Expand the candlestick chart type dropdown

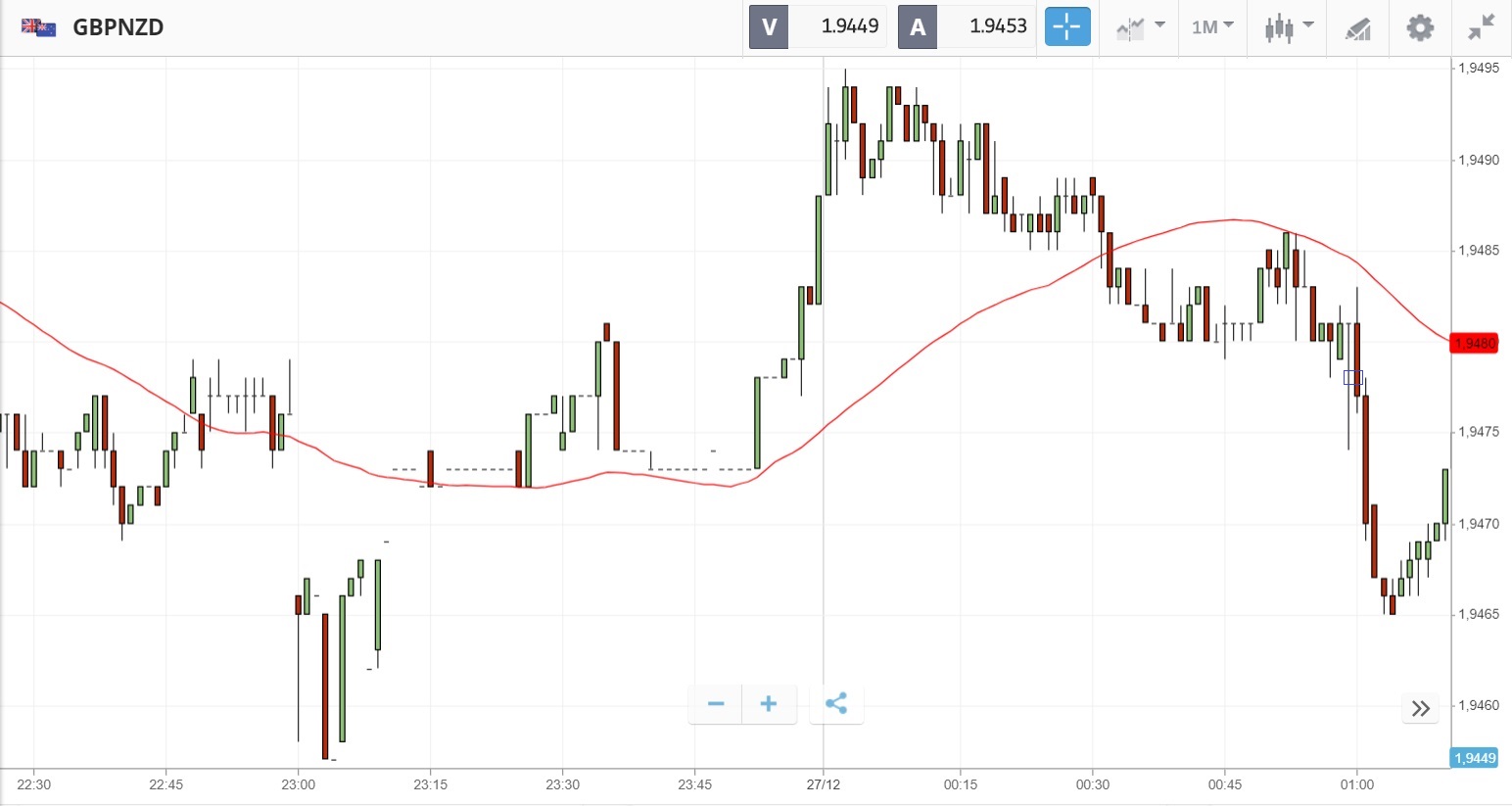tap(1288, 26)
